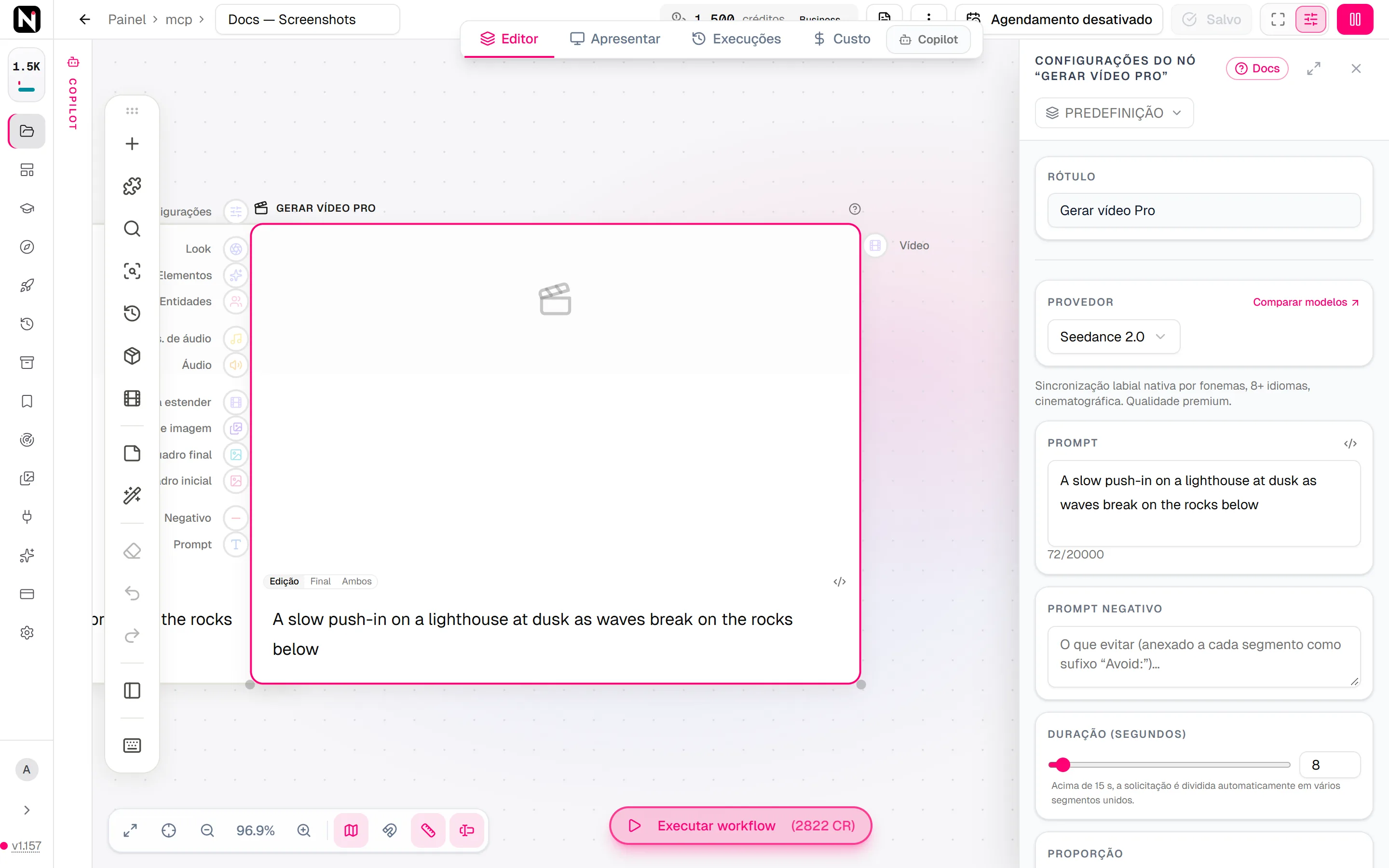Toggle the side panel layout icon in toolbar

point(132,691)
